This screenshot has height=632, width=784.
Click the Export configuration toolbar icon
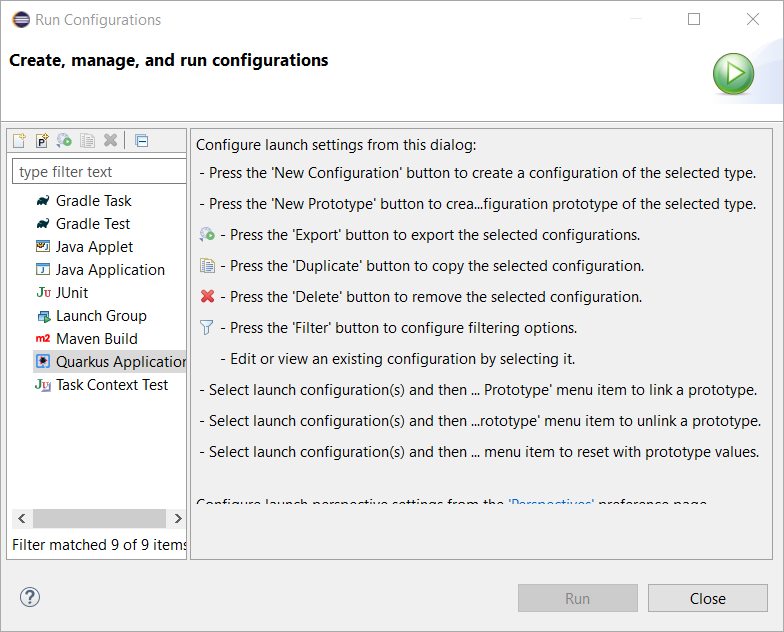(64, 141)
